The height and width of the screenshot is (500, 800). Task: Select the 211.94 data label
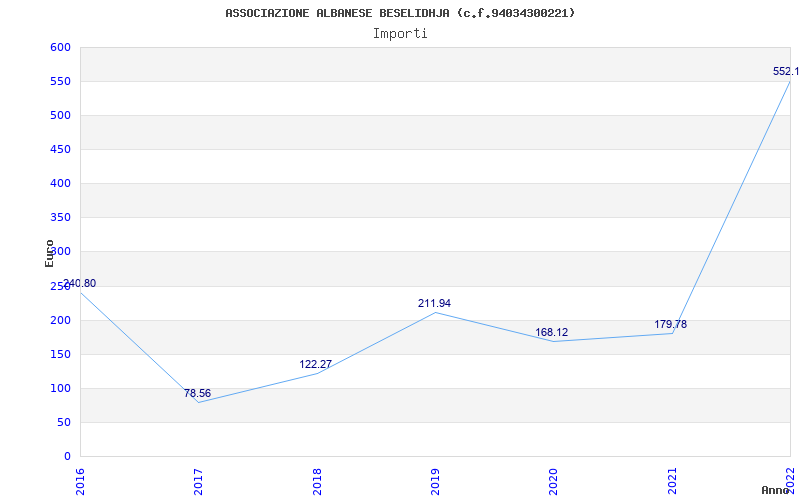click(434, 303)
